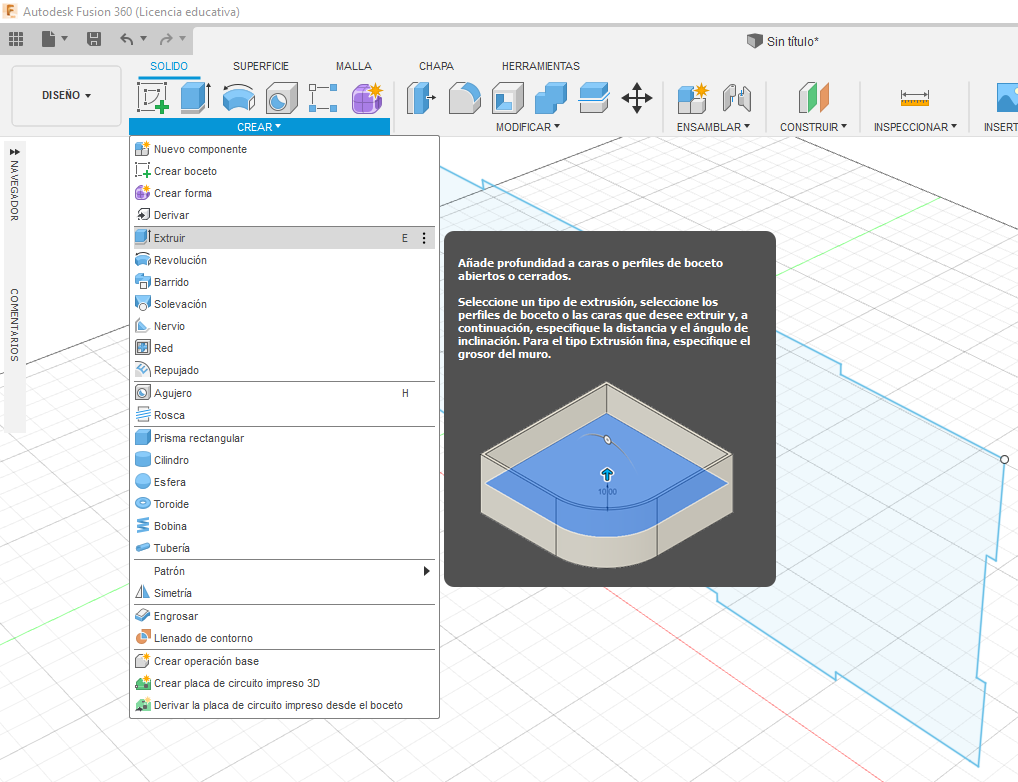This screenshot has width=1018, height=782.
Task: Choose Crear forma from the menu
Action: (284, 194)
